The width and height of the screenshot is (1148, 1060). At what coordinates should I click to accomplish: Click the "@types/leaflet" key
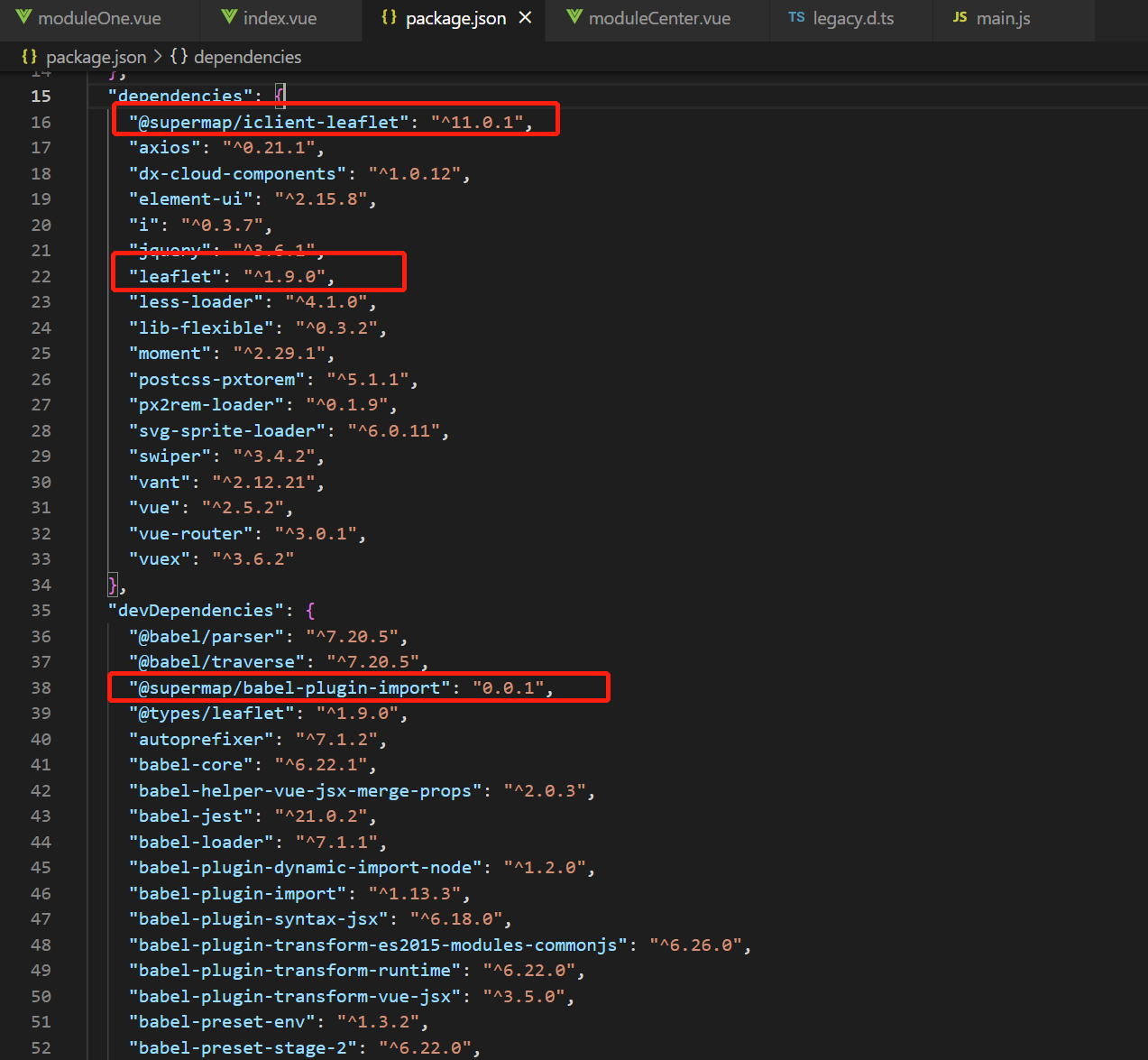(x=212, y=714)
